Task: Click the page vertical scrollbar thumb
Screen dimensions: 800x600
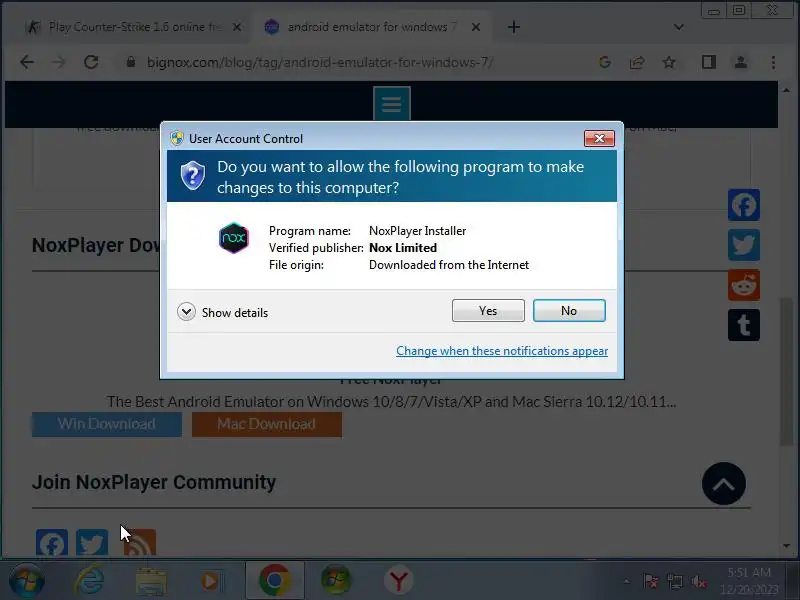Action: click(786, 372)
